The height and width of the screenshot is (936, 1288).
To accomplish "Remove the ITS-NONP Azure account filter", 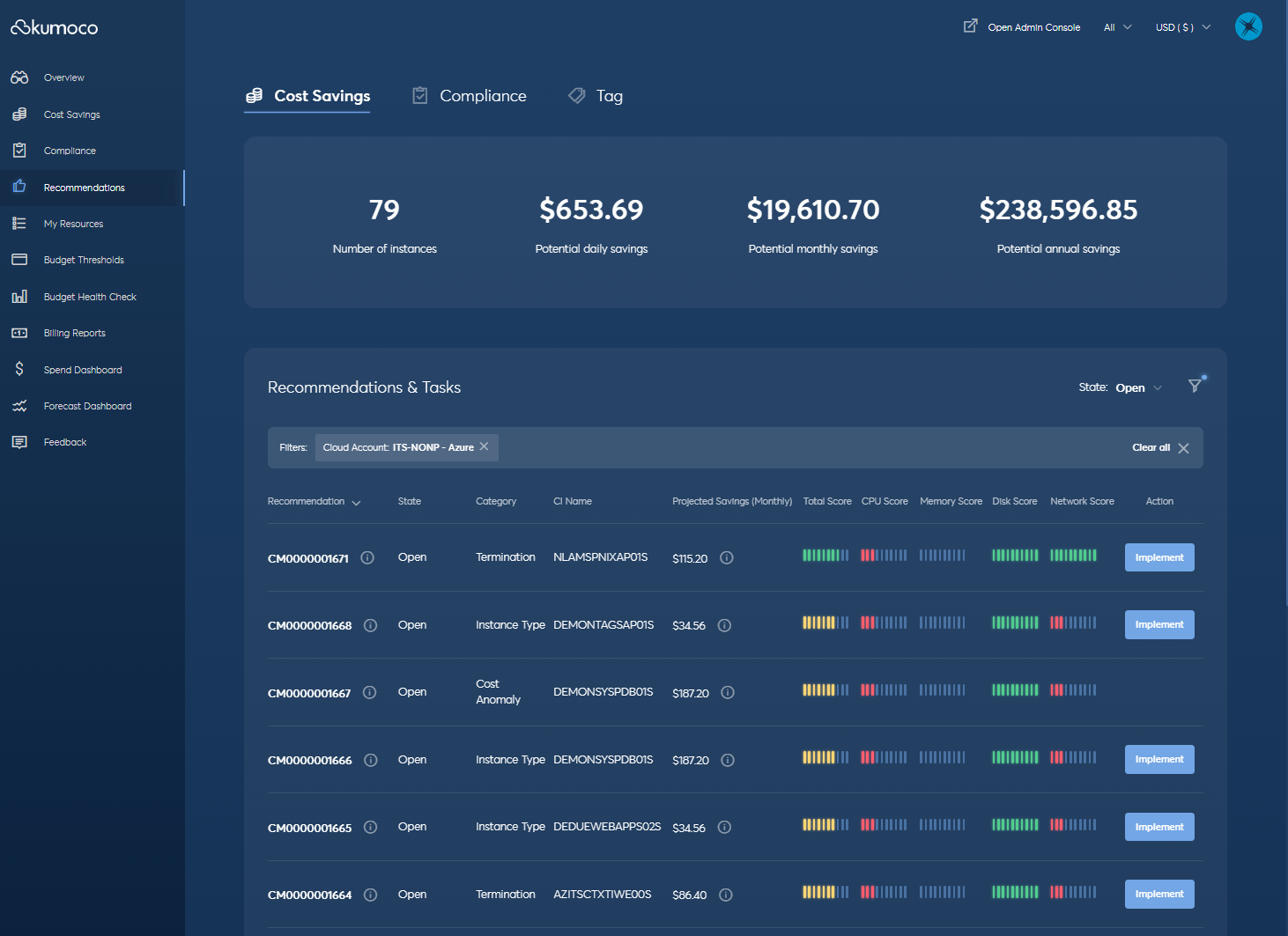I will click(x=484, y=446).
